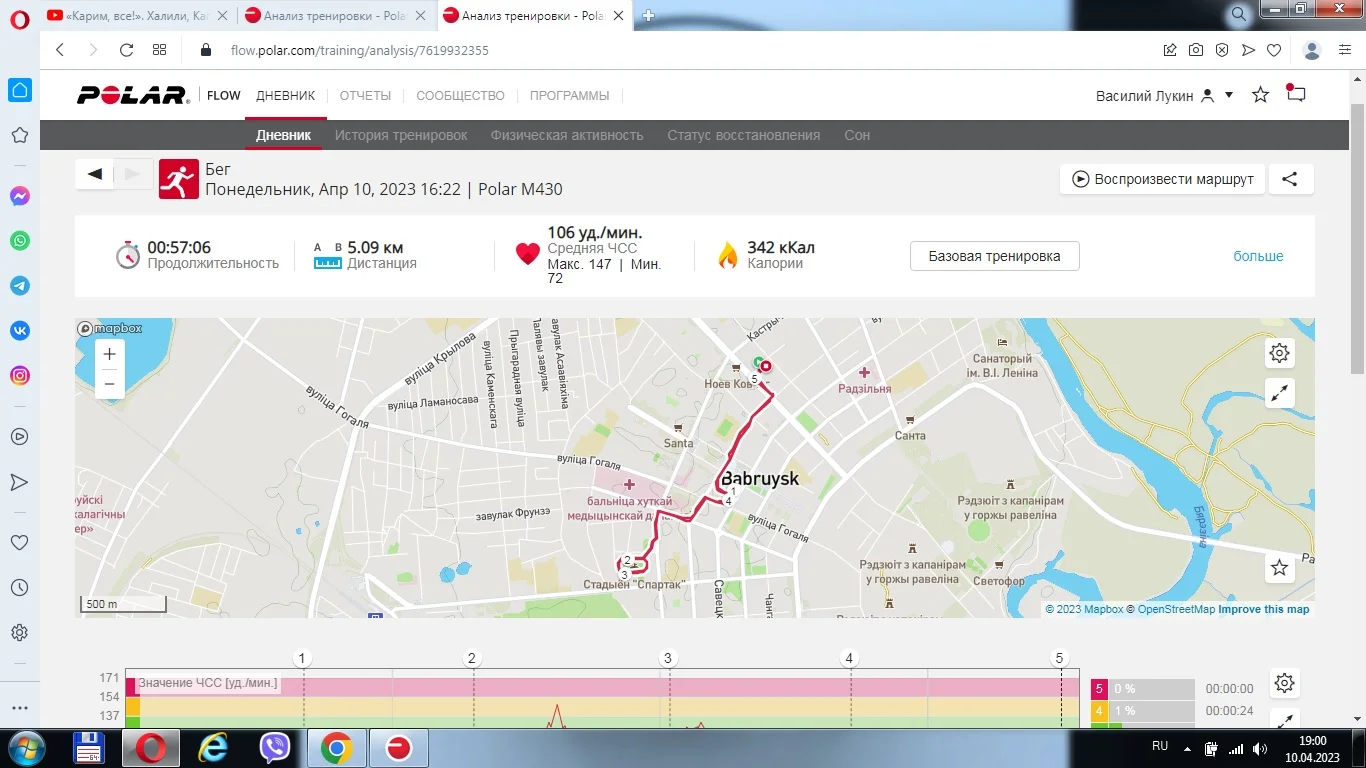The width and height of the screenshot is (1366, 768).
Task: Click heart rate zone 5 red swatch
Action: [1099, 689]
